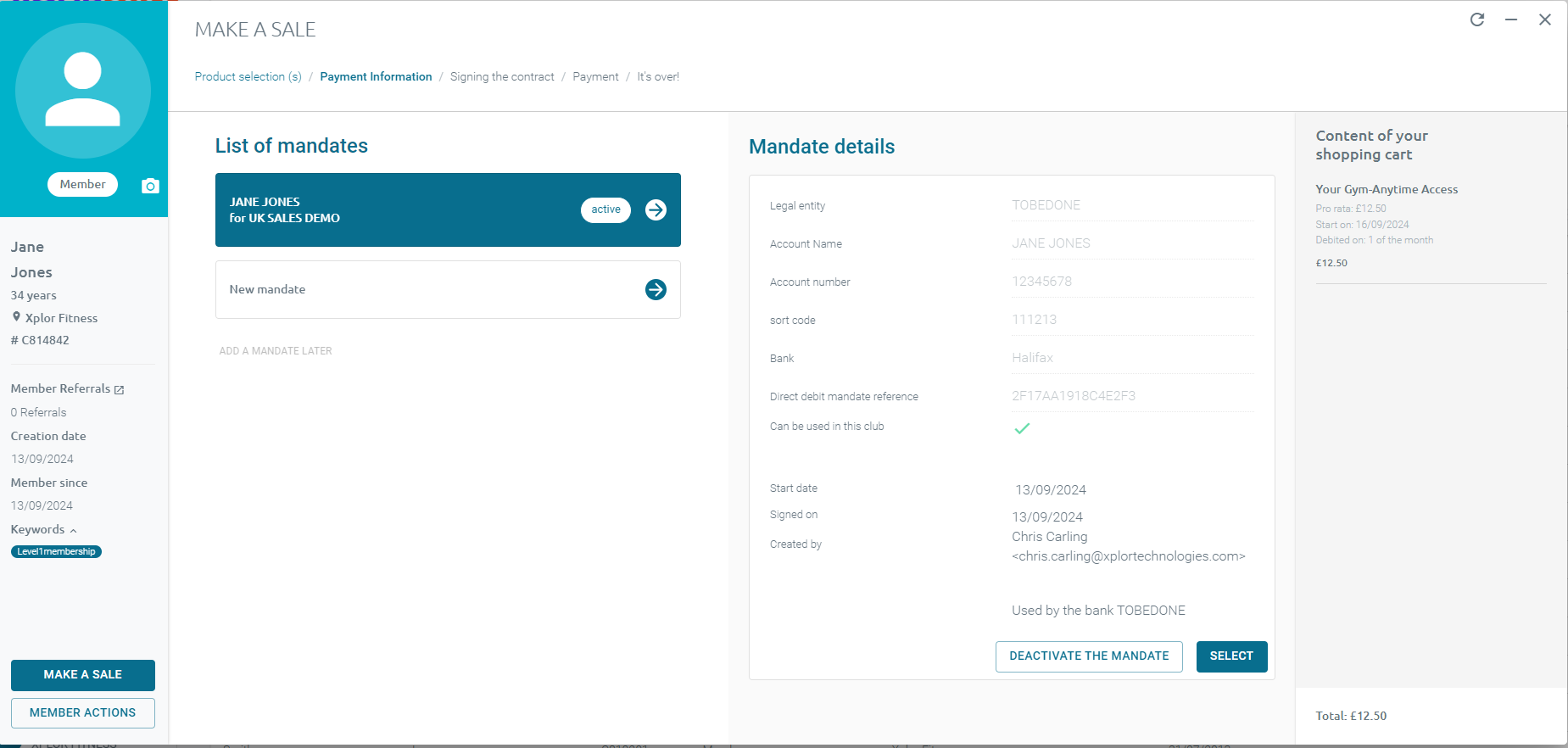
Task: Click the Account Name field JANE JONES
Action: tap(1133, 243)
